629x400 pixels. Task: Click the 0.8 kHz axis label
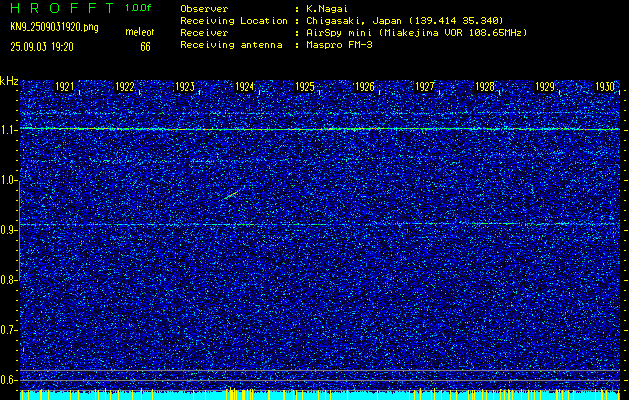9,280
